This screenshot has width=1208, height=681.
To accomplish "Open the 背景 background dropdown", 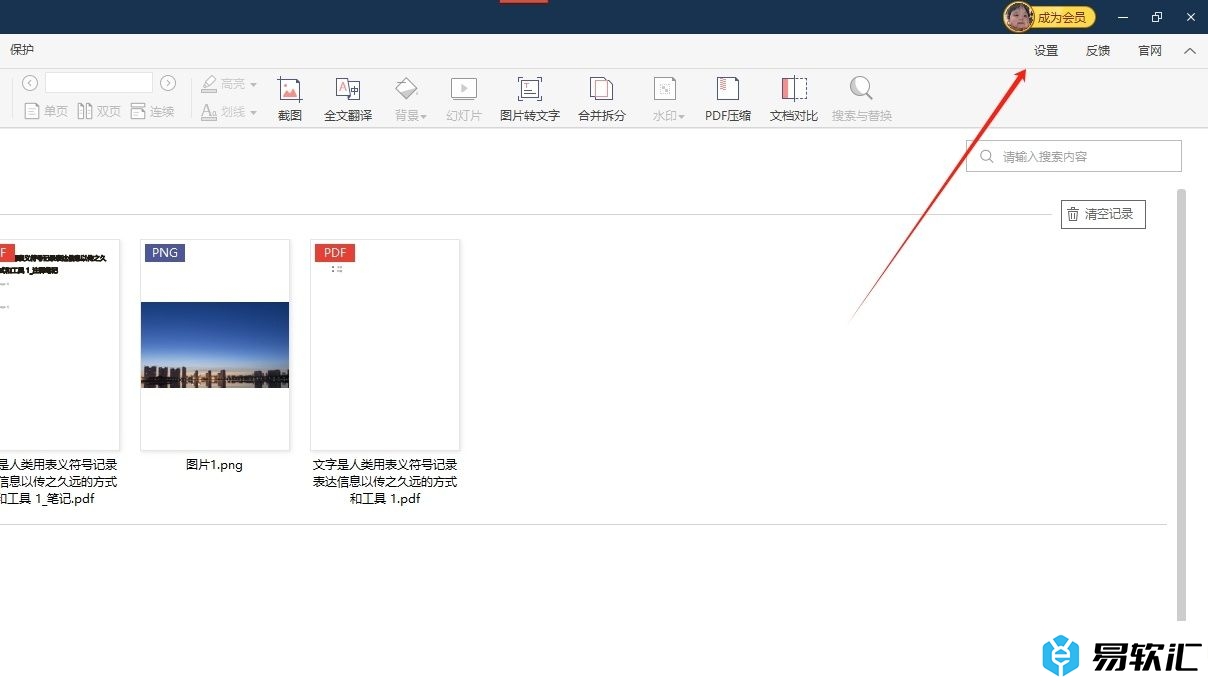I will pyautogui.click(x=410, y=99).
